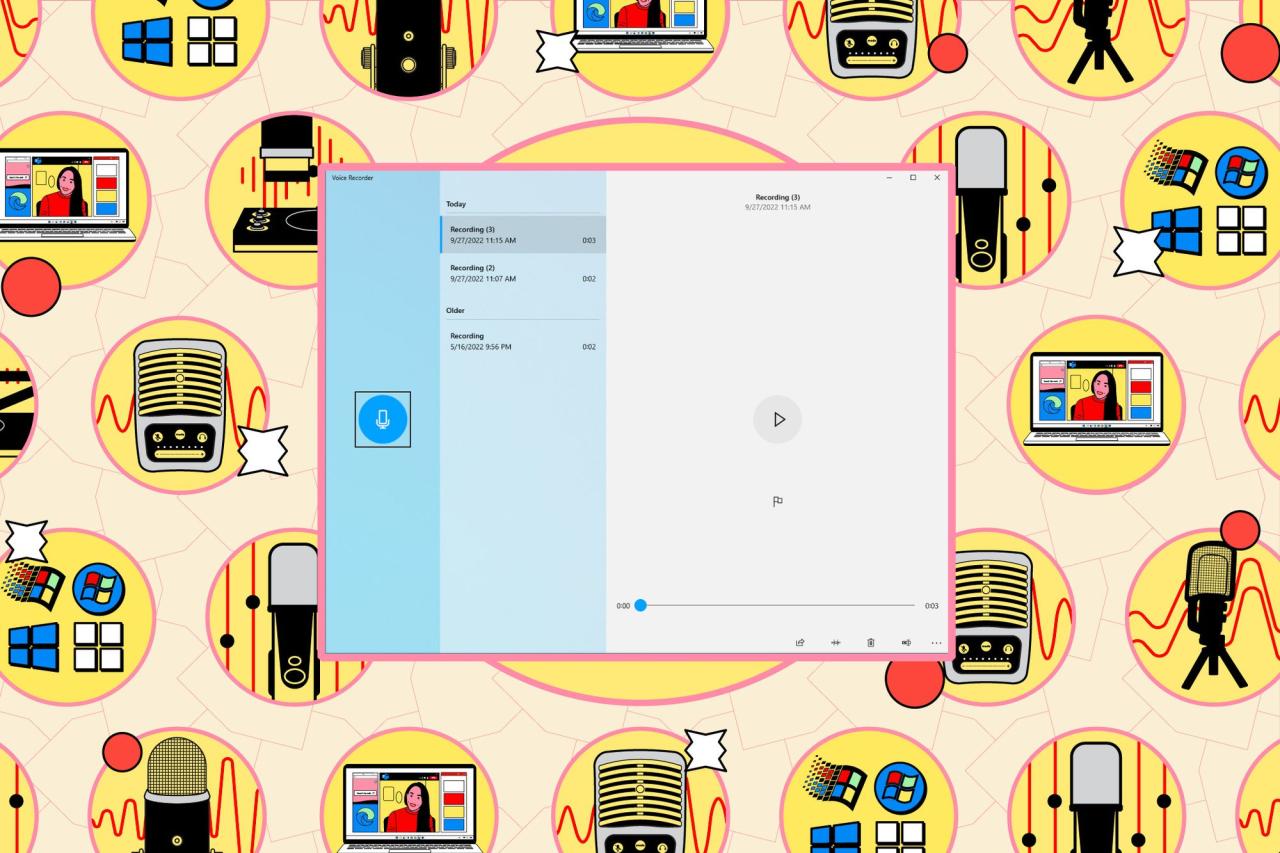Minimize the Voice Recorder window

(x=889, y=177)
